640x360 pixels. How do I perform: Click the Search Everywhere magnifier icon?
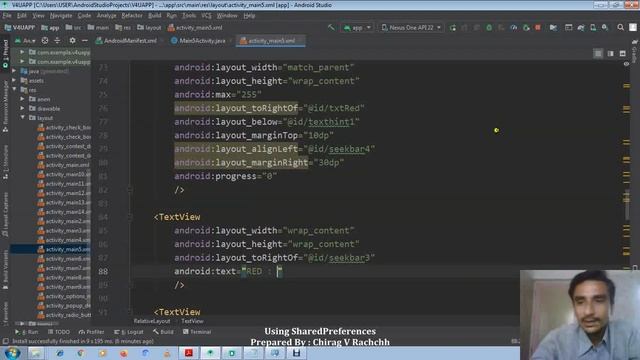coord(620,27)
